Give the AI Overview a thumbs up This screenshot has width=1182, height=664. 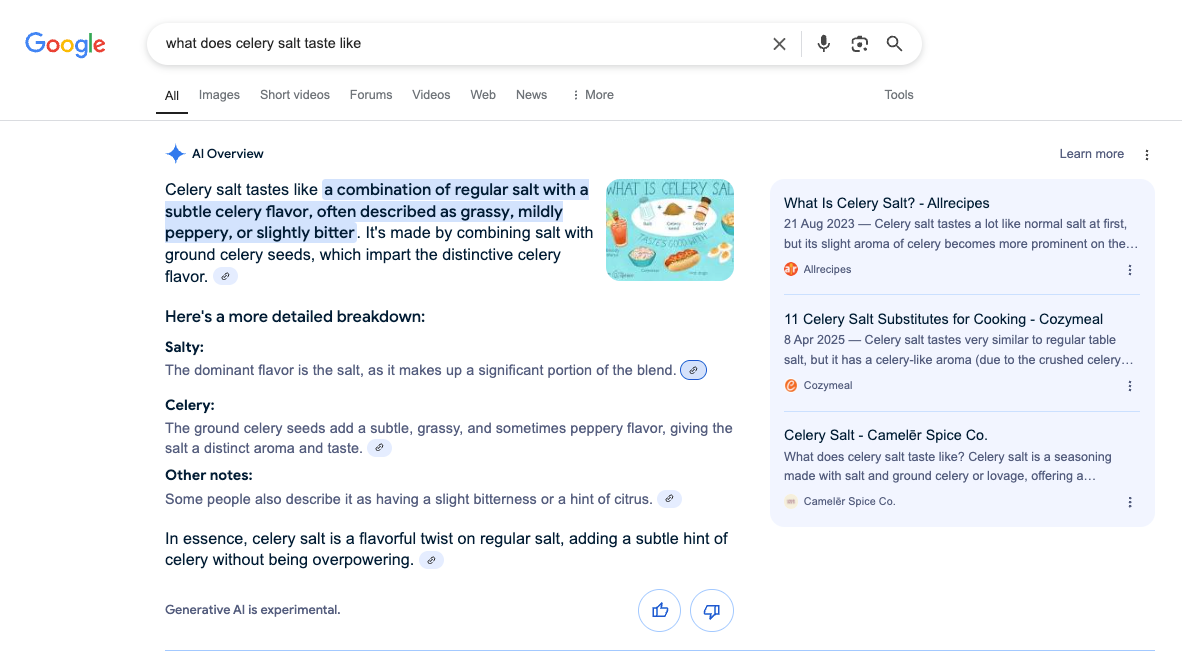pos(659,610)
